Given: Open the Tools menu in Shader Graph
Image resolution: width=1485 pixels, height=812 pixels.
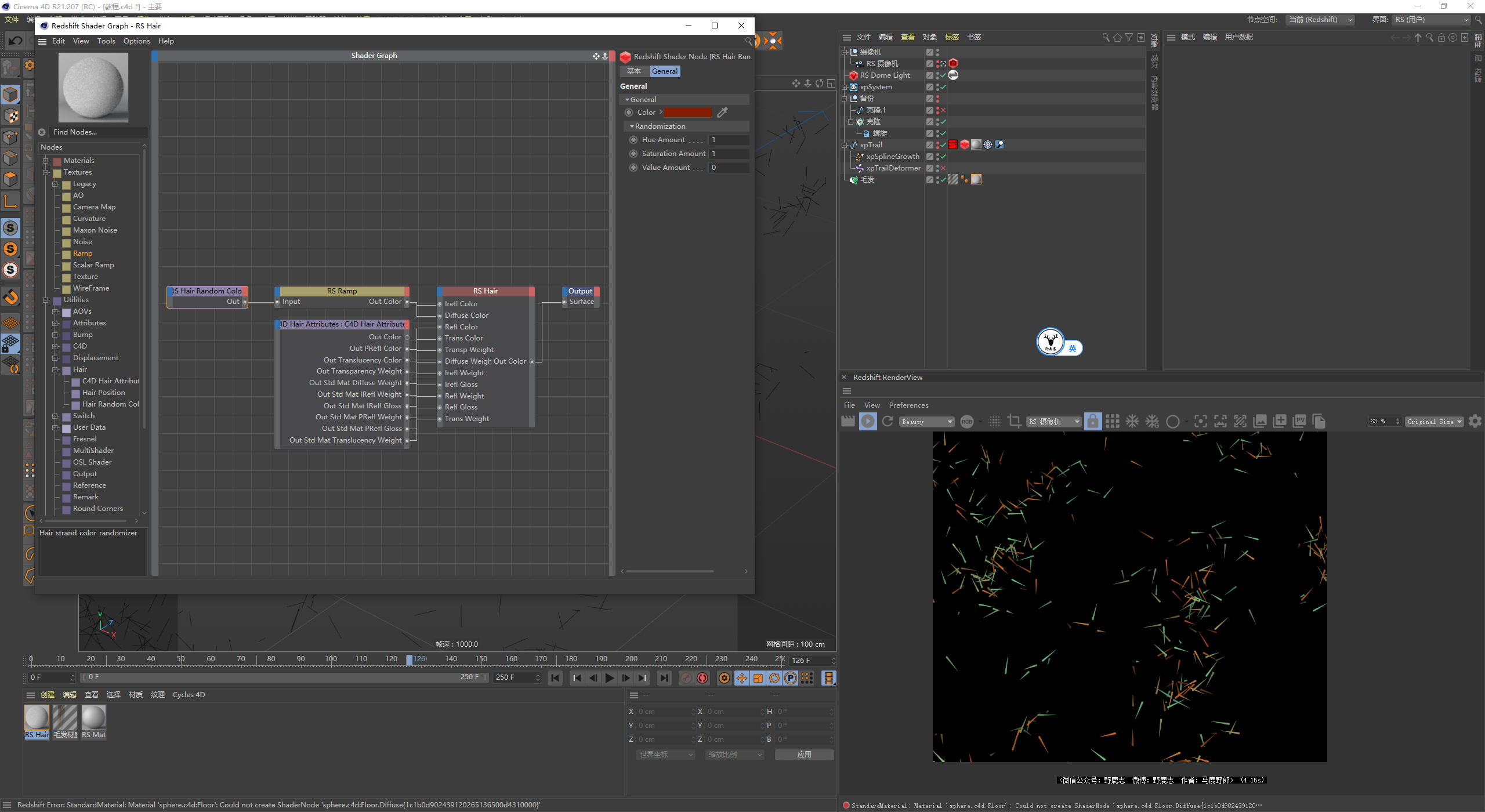Looking at the screenshot, I should (106, 41).
